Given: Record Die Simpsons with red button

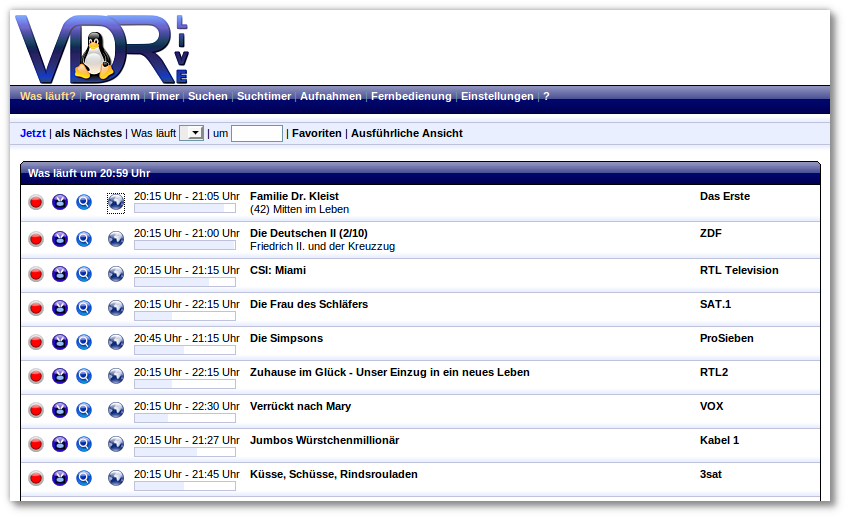Looking at the screenshot, I should tap(36, 342).
